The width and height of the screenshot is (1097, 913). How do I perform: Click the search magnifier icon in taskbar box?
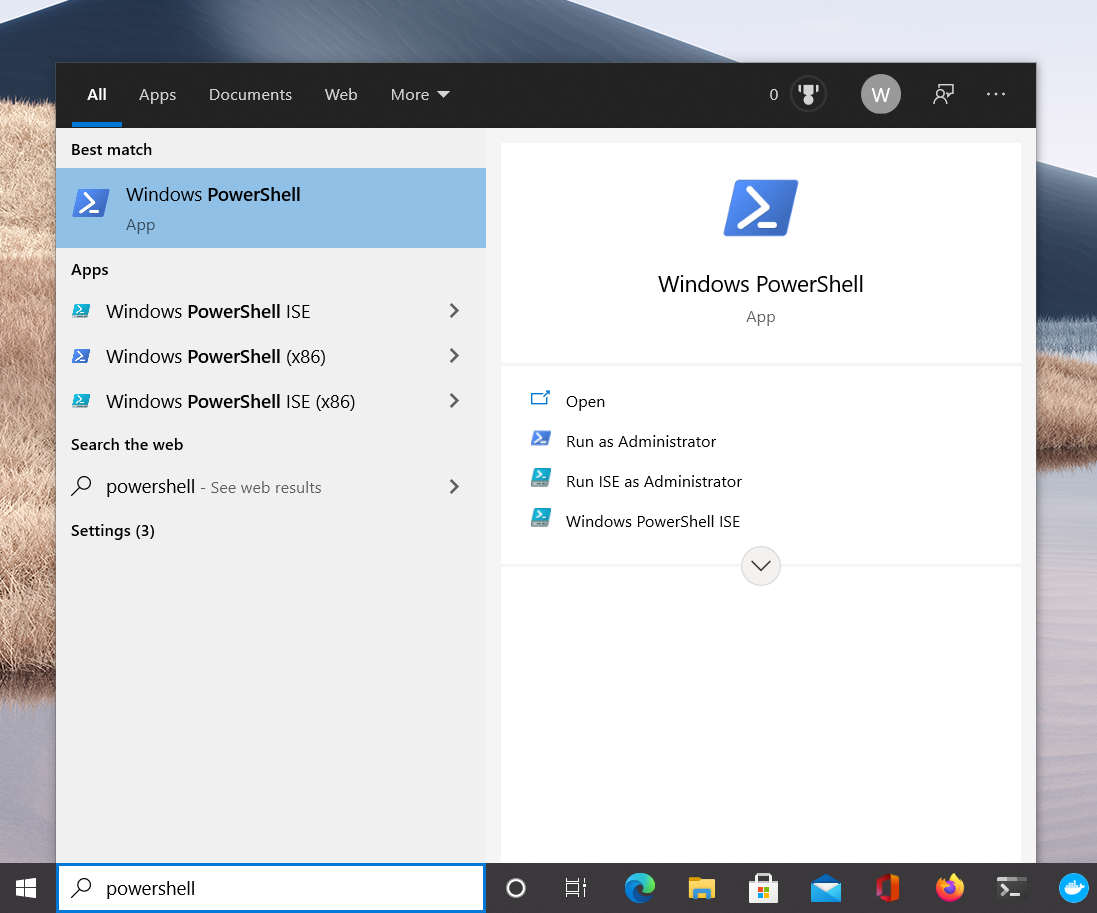pyautogui.click(x=81, y=888)
